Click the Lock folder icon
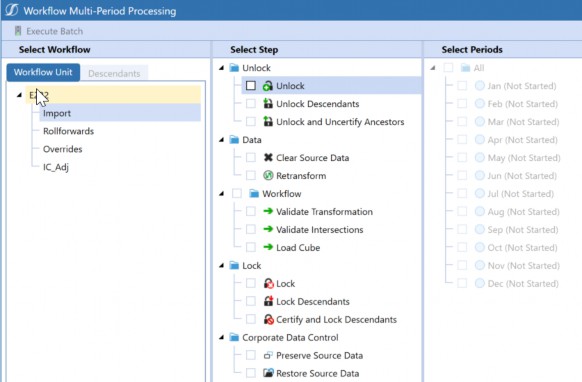The height and width of the screenshot is (382, 582). [234, 265]
